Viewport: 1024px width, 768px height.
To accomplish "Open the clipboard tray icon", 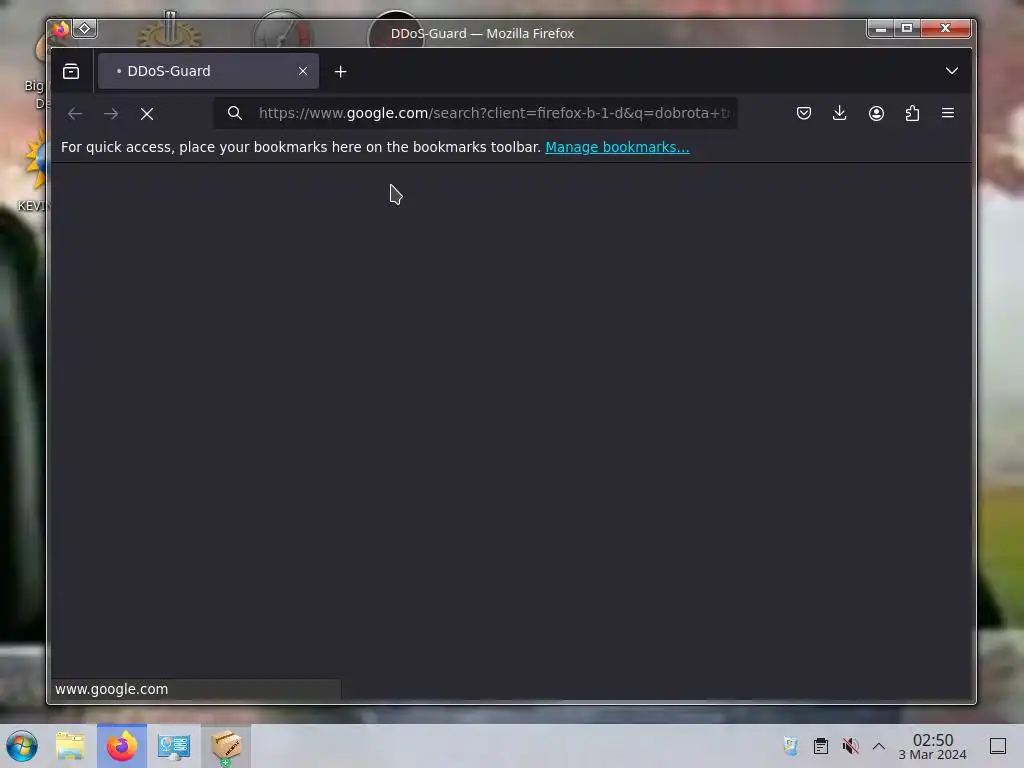I will click(821, 746).
